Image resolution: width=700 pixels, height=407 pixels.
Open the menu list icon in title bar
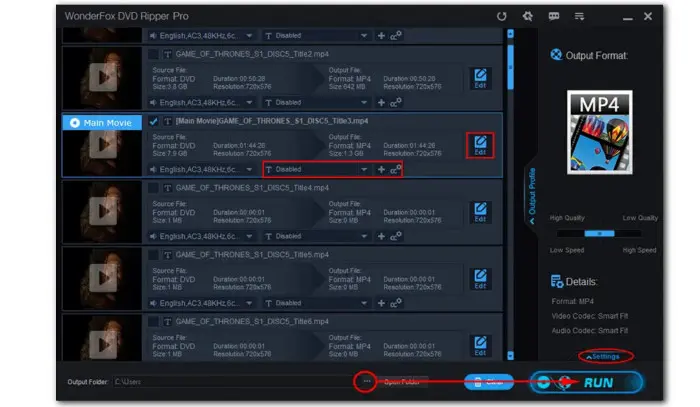pyautogui.click(x=579, y=17)
